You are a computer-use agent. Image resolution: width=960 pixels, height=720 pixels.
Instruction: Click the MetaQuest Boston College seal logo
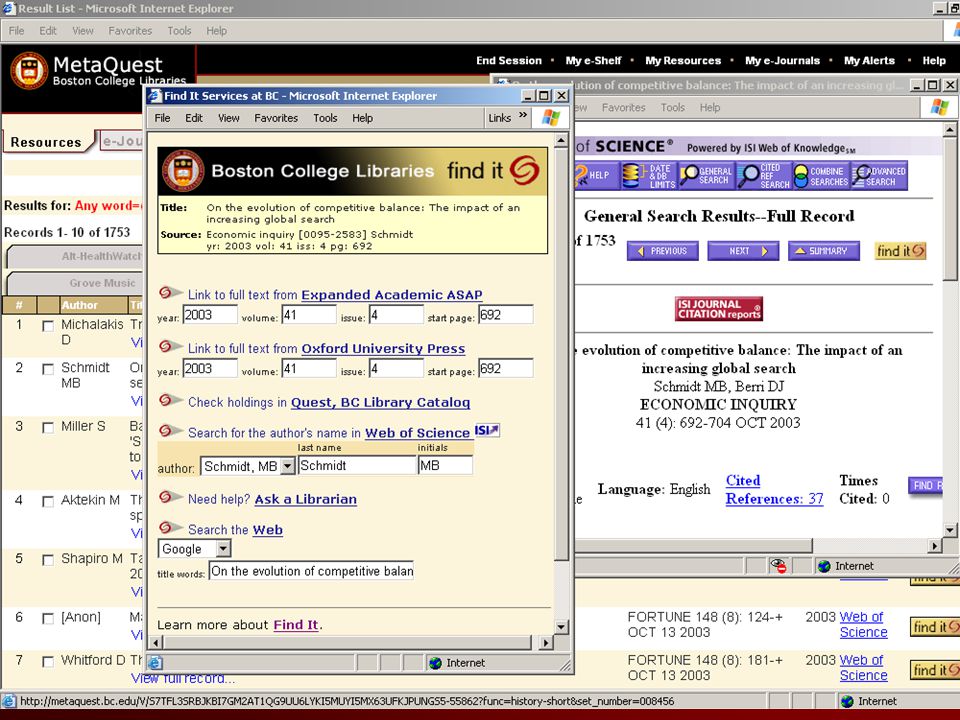pyautogui.click(x=29, y=70)
